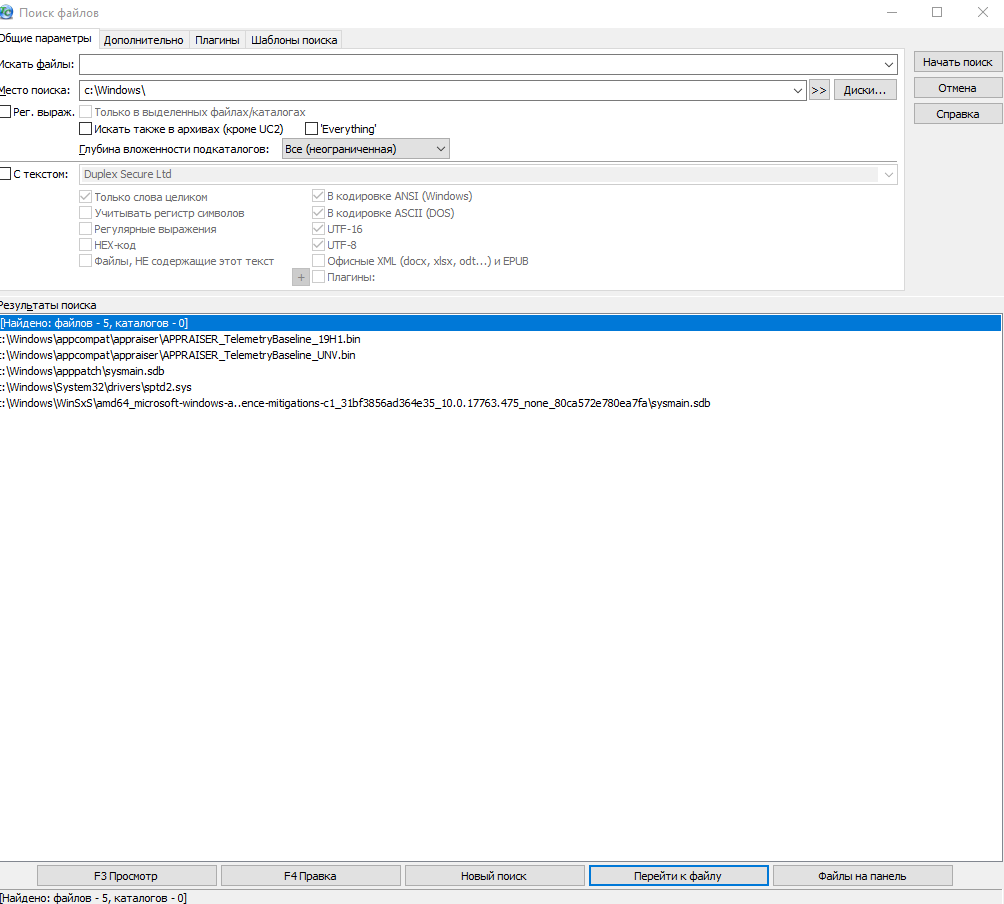Click the Total Commander icon in title bar
Viewport: 1004px width, 904px height.
6,12
